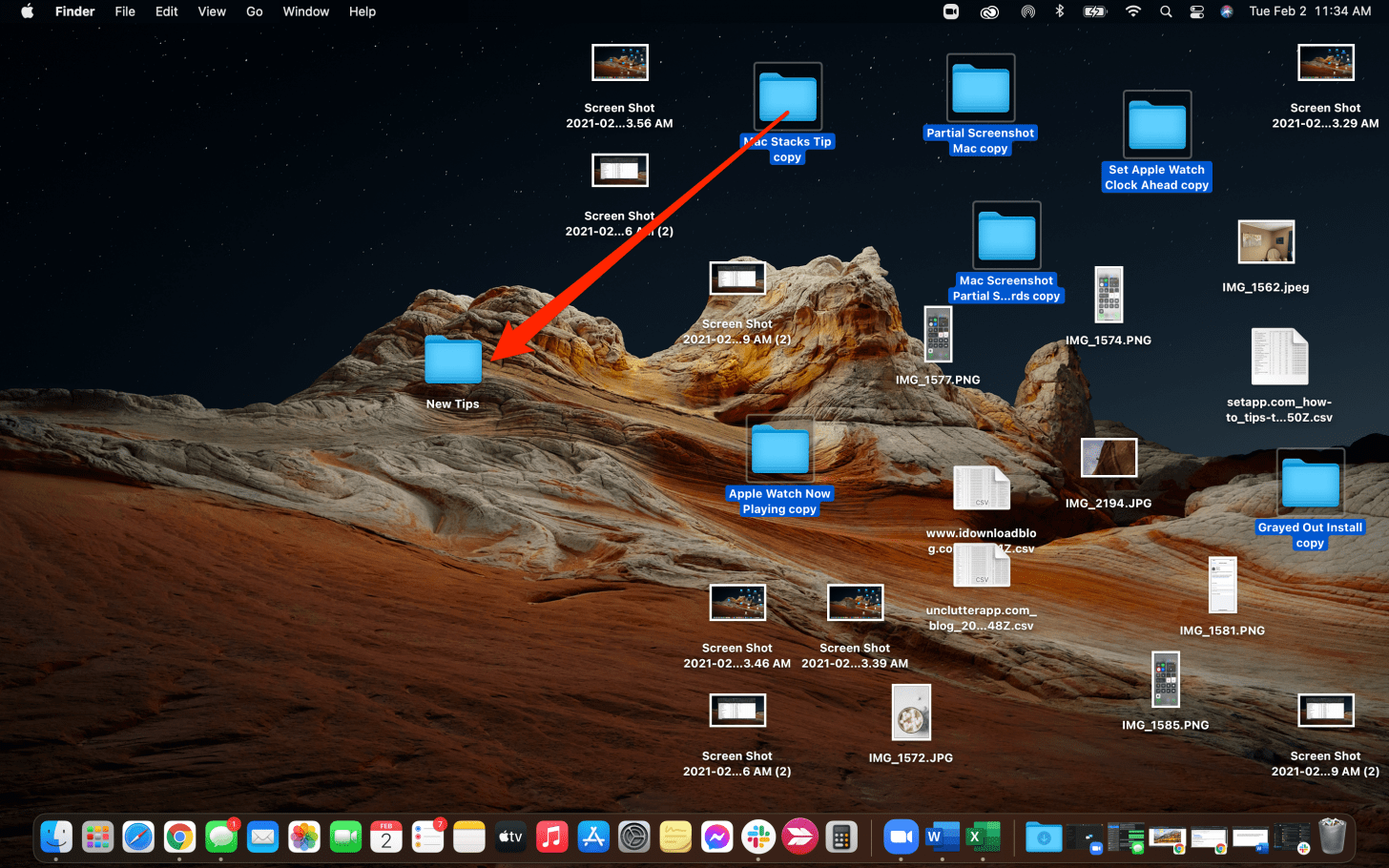
Task: Open the Help menu
Action: [363, 11]
